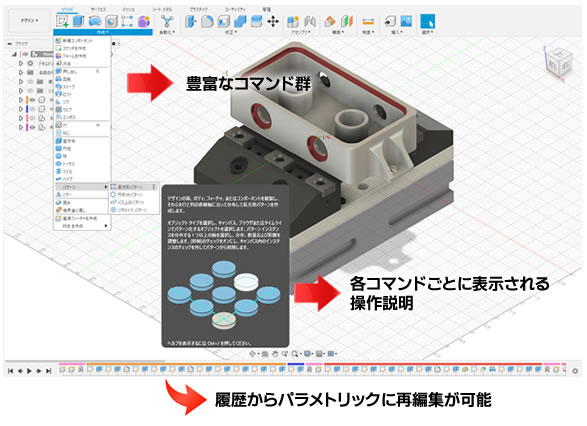Open the 挿入 (Insert) dropdown label
This screenshot has height=426, width=587.
[398, 33]
